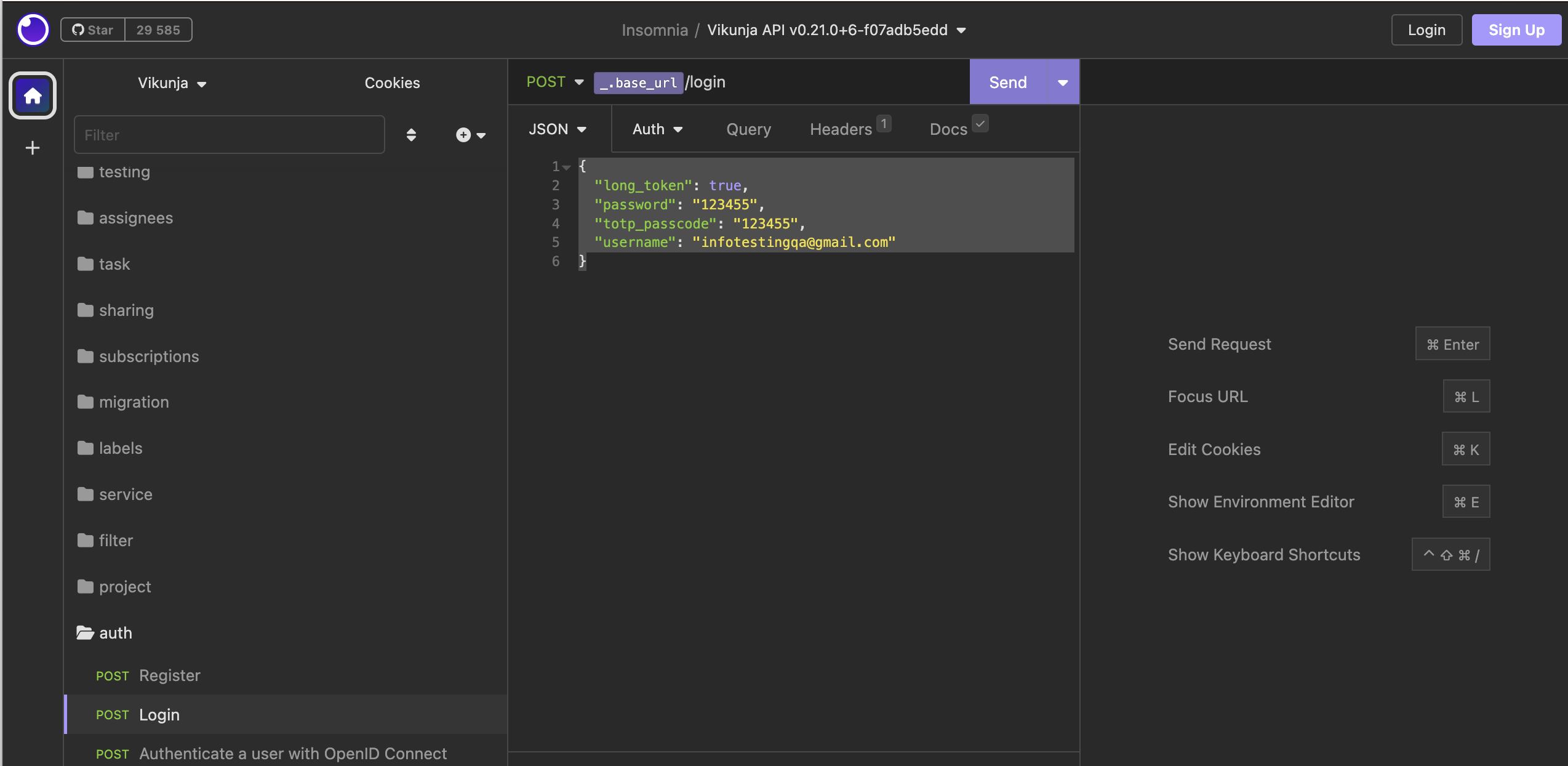Click the GitHub Star button

93,30
